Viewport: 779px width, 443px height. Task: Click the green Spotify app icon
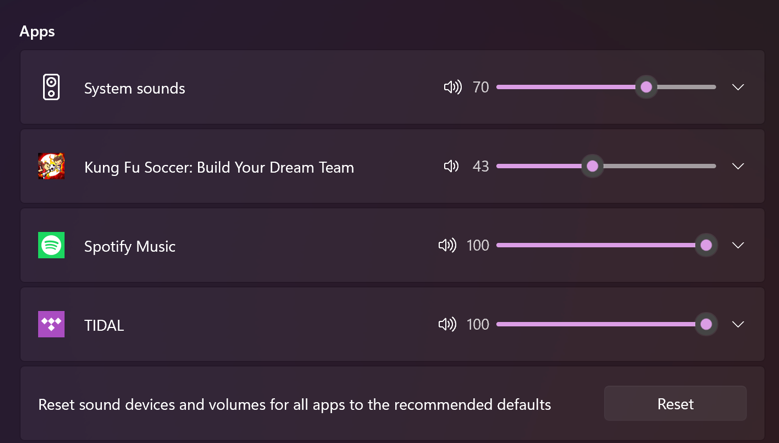51,245
